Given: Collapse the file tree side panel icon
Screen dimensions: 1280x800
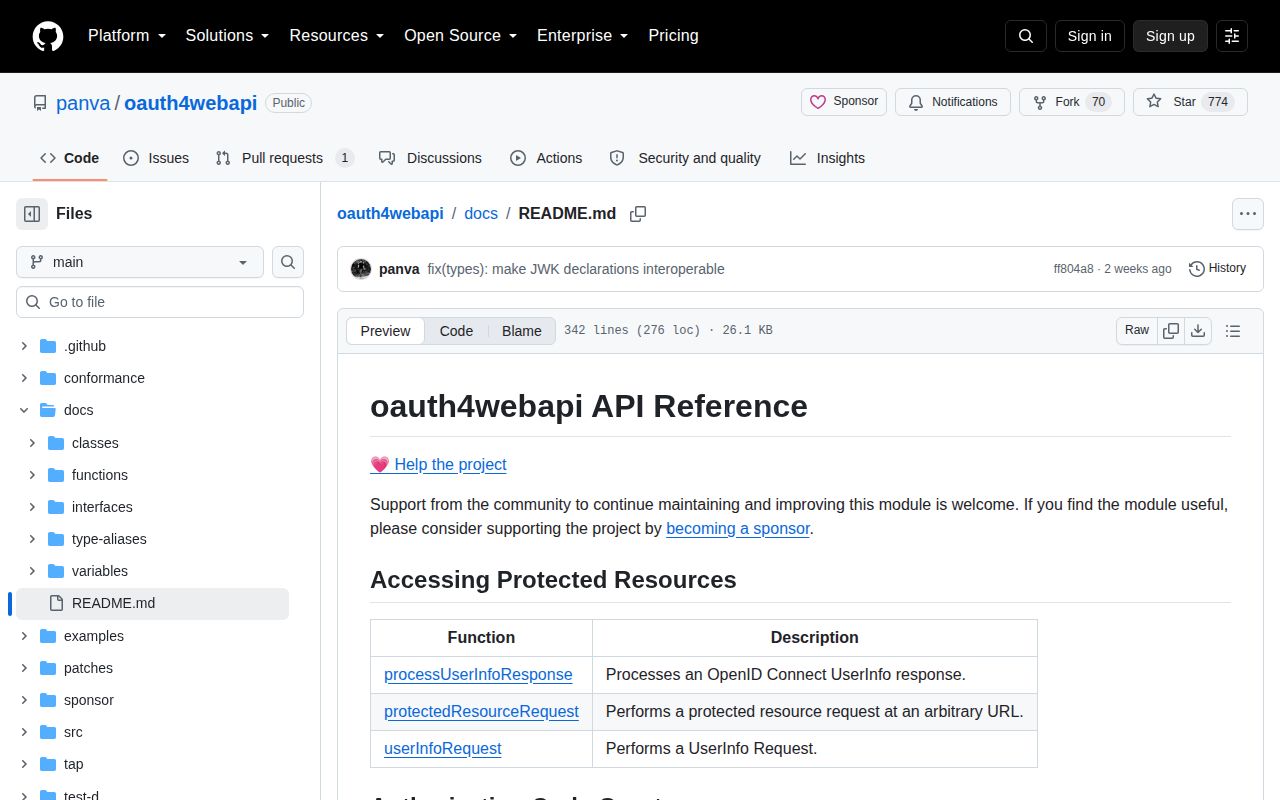Looking at the screenshot, I should pyautogui.click(x=32, y=213).
